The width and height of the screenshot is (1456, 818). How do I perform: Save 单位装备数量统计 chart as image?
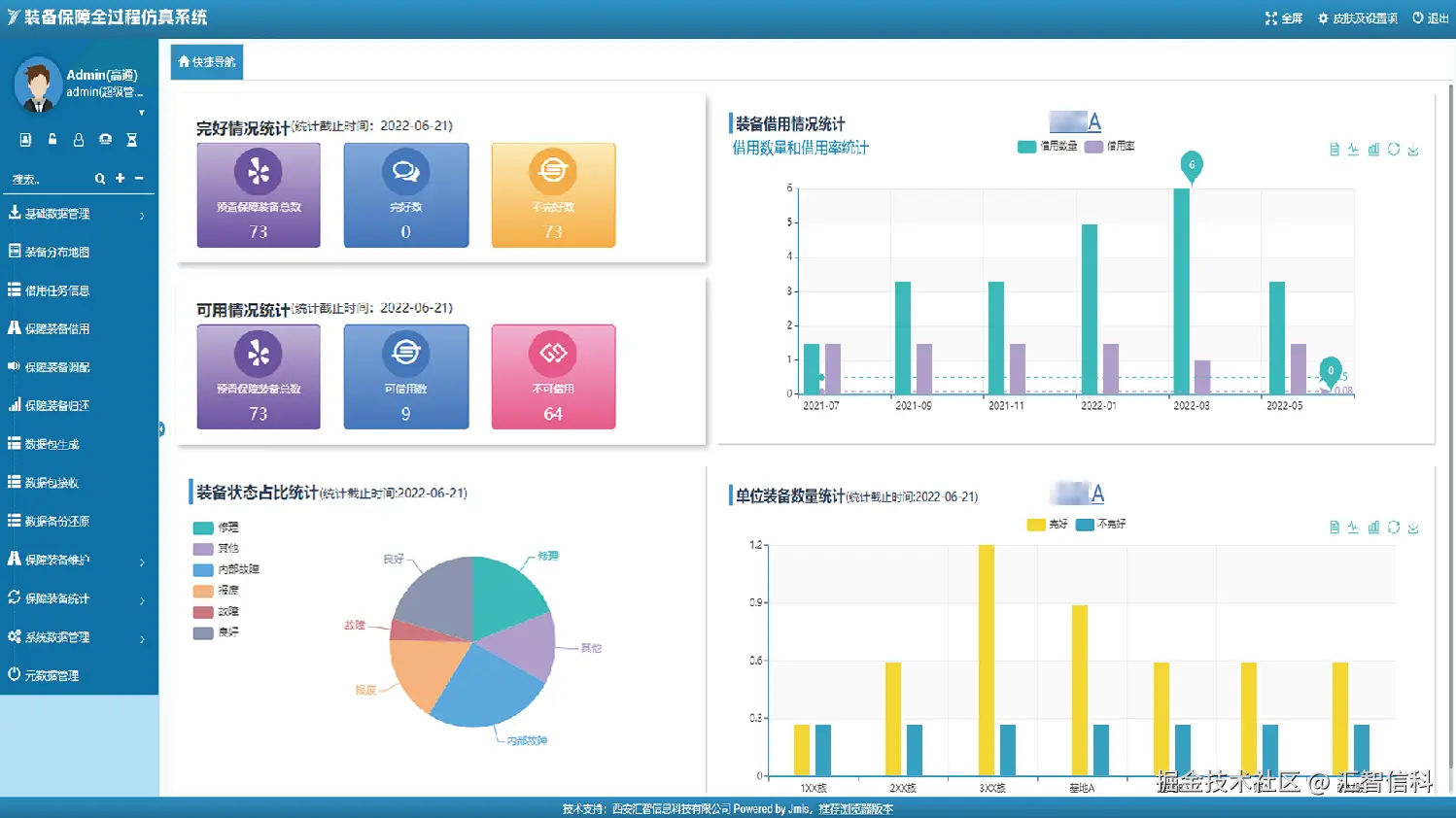pyautogui.click(x=1413, y=528)
